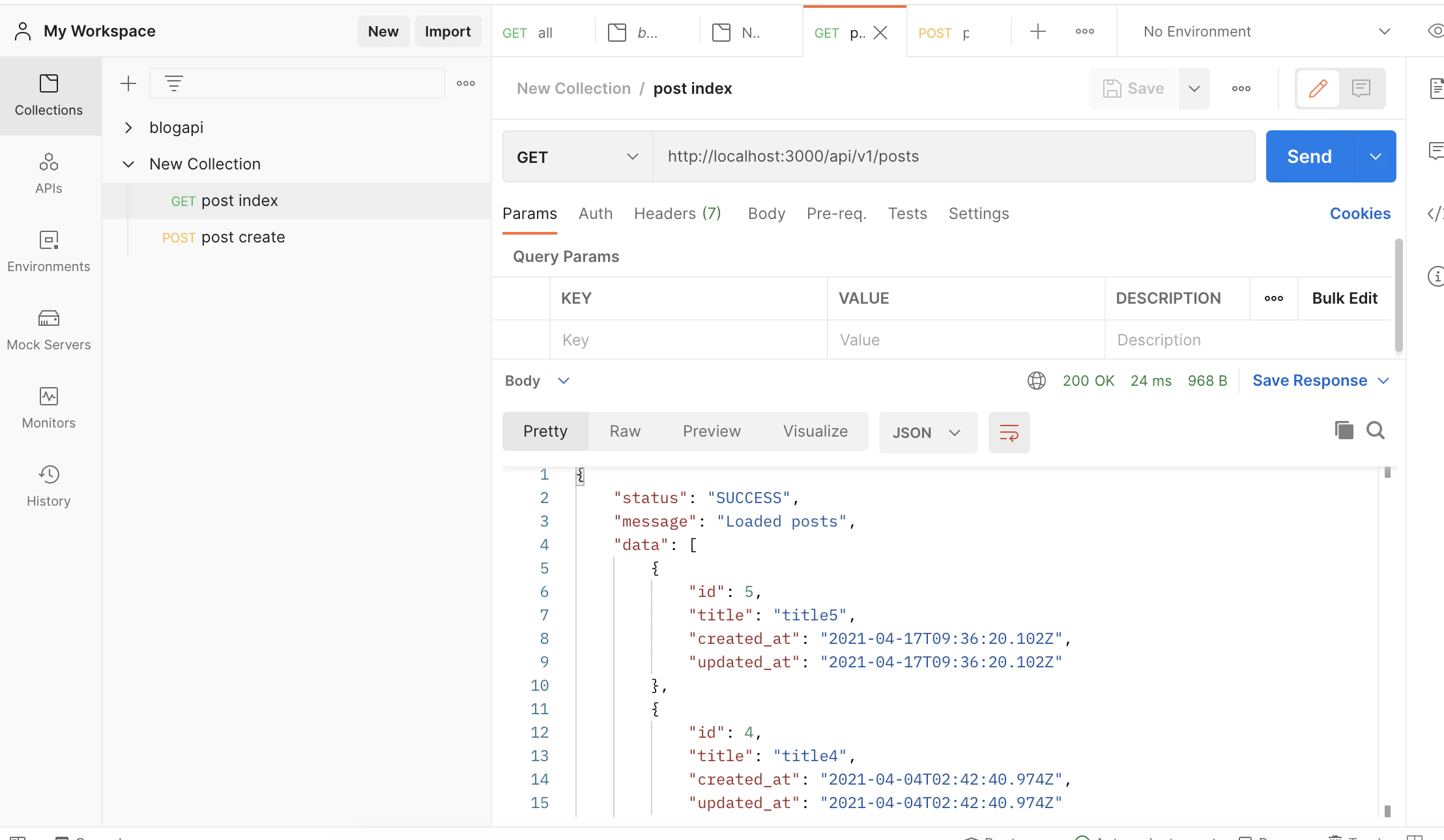Click the pencil edit mode icon
Viewport: 1444px width, 840px height.
(x=1318, y=88)
